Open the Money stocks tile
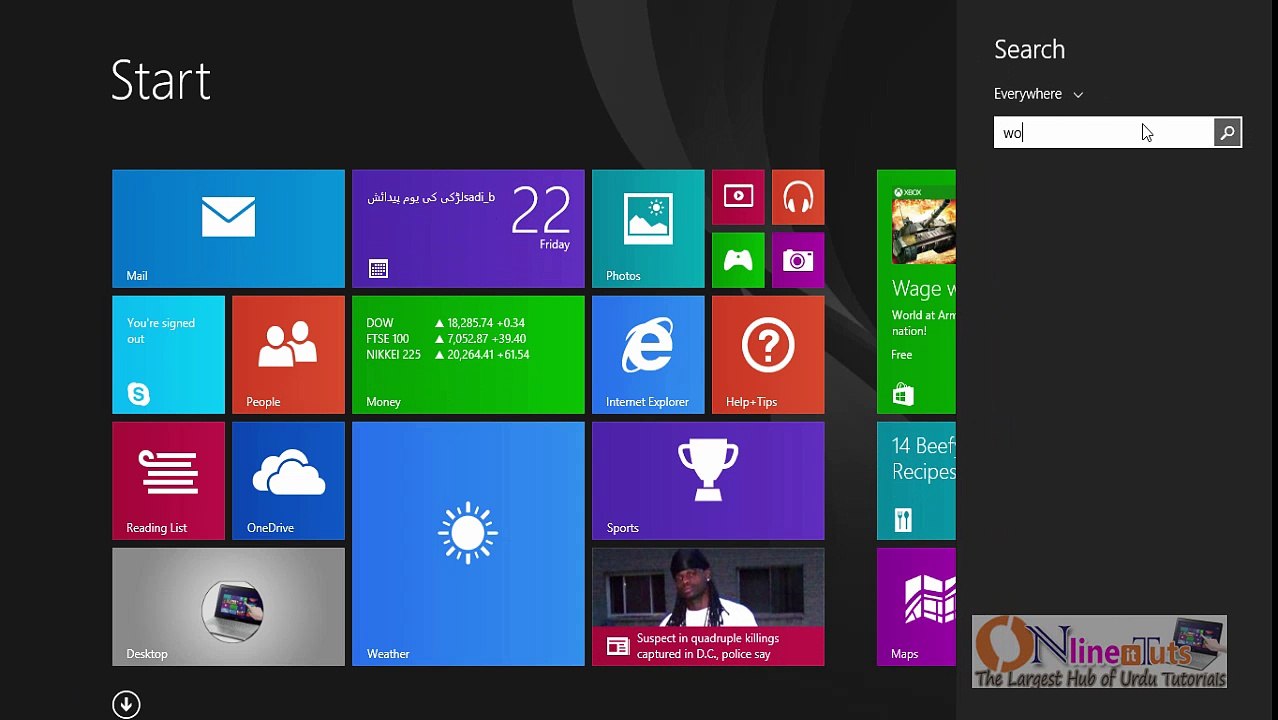1278x720 pixels. click(468, 355)
